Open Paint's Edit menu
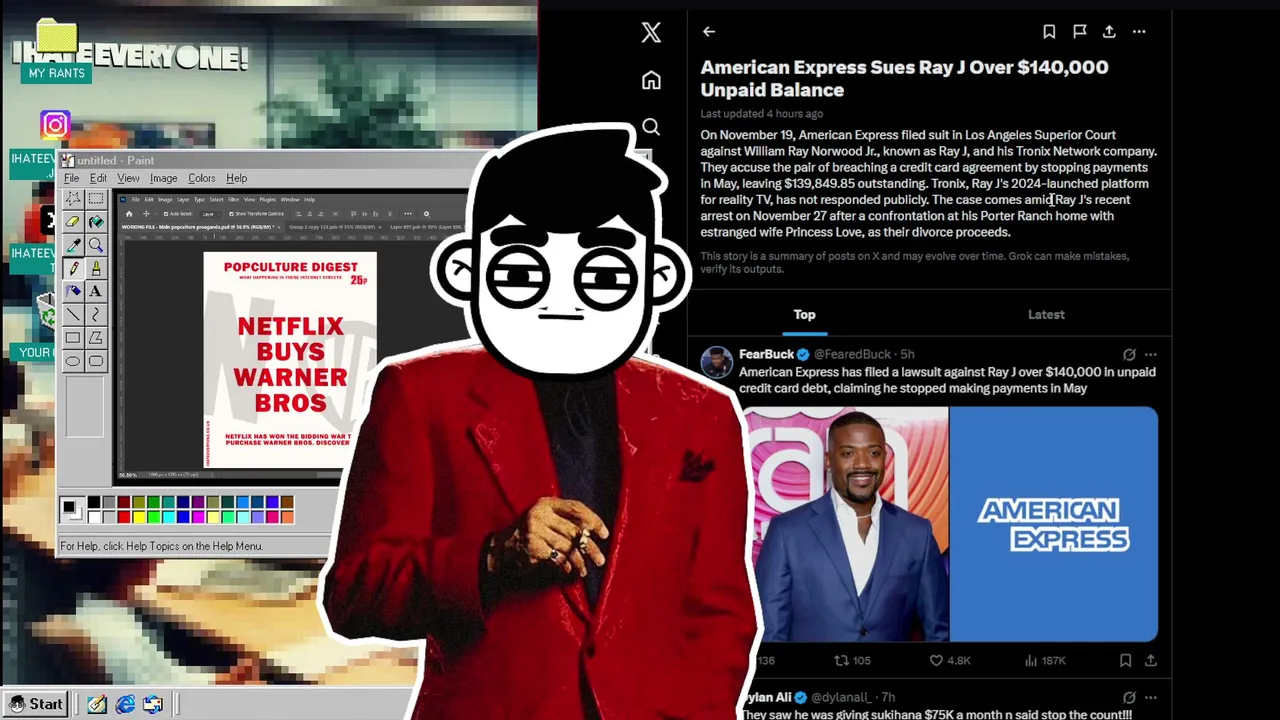The image size is (1280, 720). 98,178
